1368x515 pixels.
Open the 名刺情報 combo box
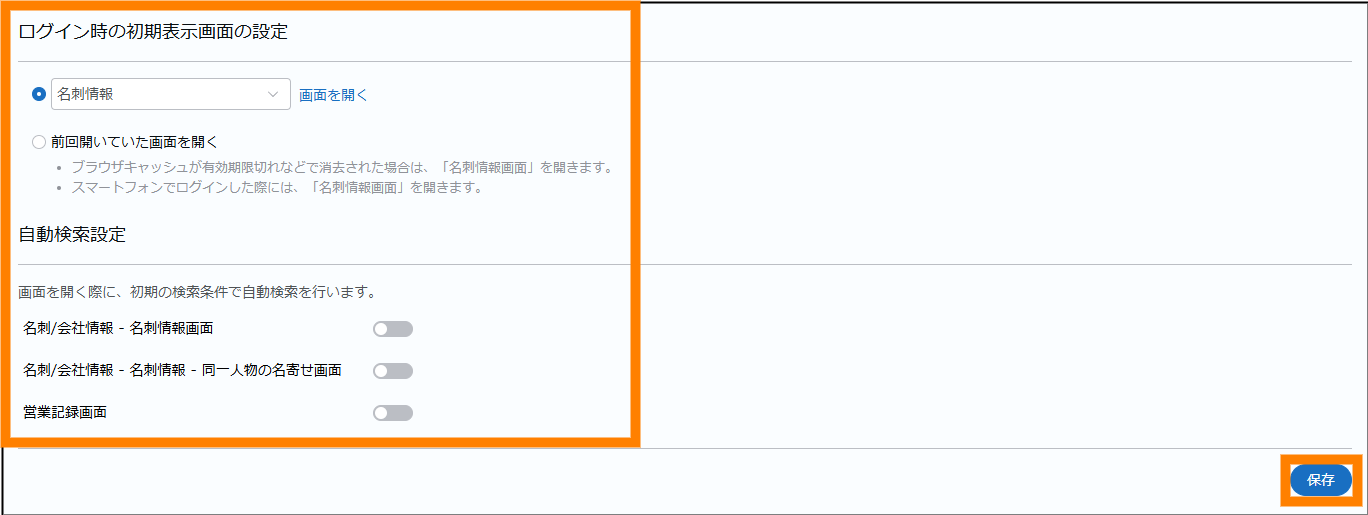coord(171,94)
